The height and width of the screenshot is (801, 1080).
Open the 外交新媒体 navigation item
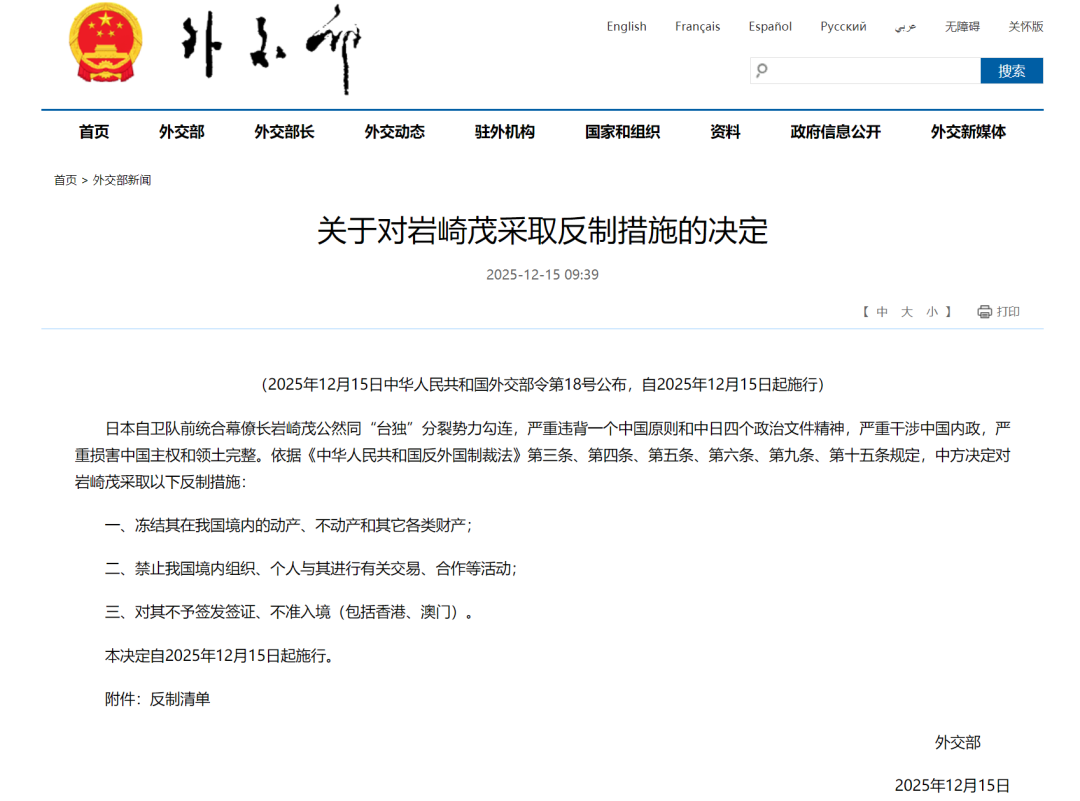[x=968, y=132]
